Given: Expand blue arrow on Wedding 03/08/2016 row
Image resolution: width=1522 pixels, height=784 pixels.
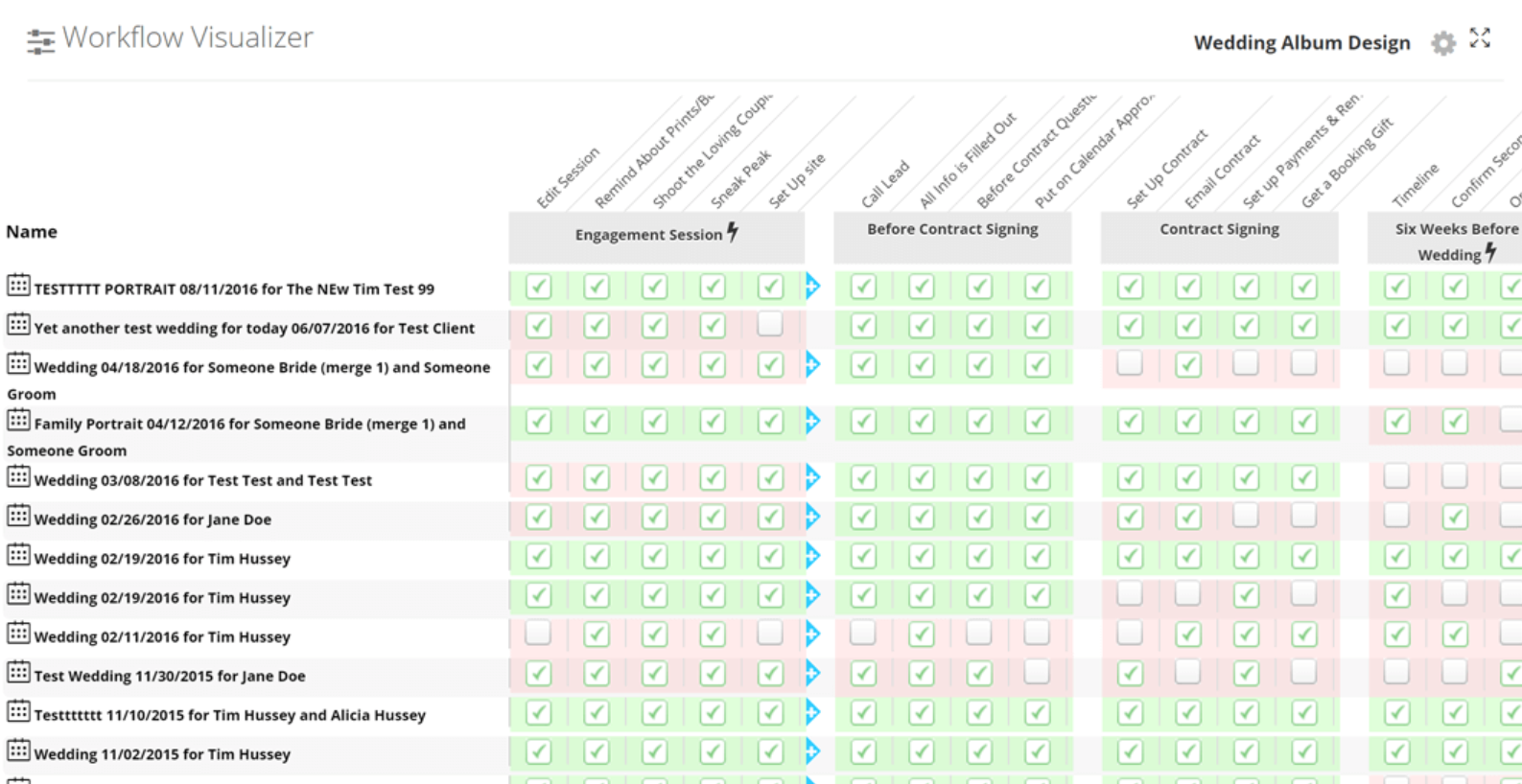Looking at the screenshot, I should 812,477.
